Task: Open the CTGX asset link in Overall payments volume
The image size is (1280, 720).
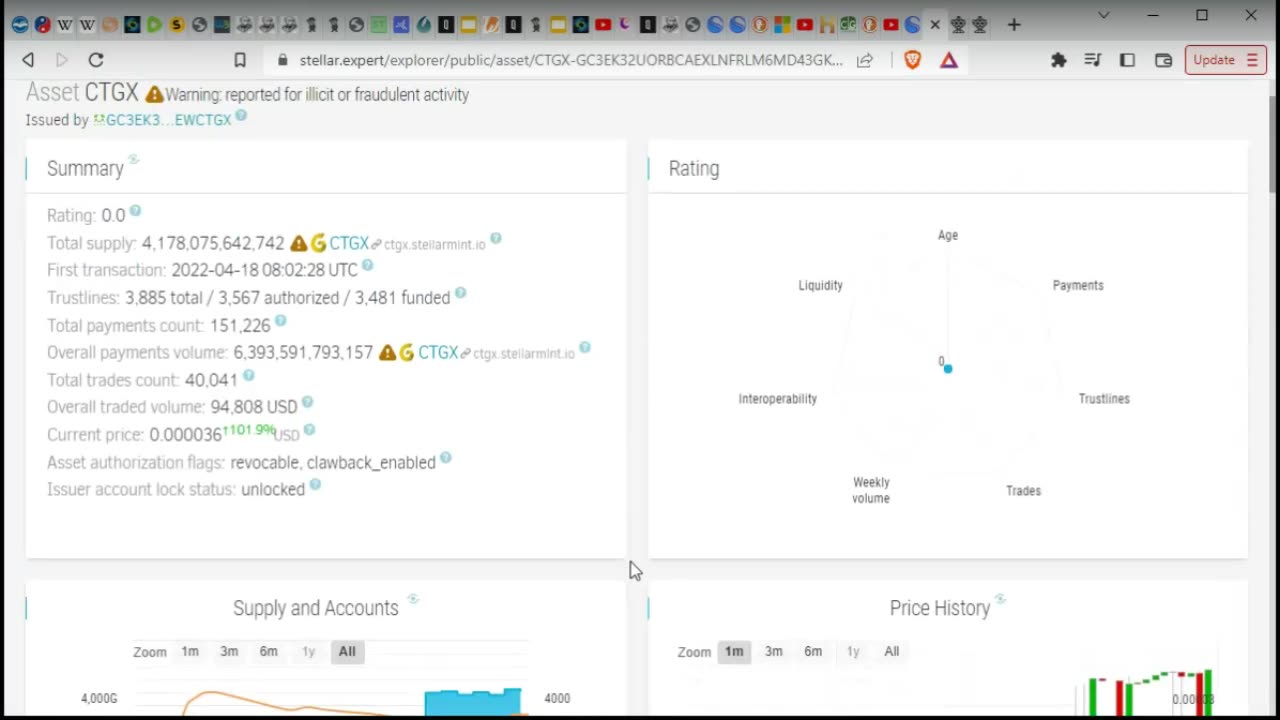Action: [438, 352]
